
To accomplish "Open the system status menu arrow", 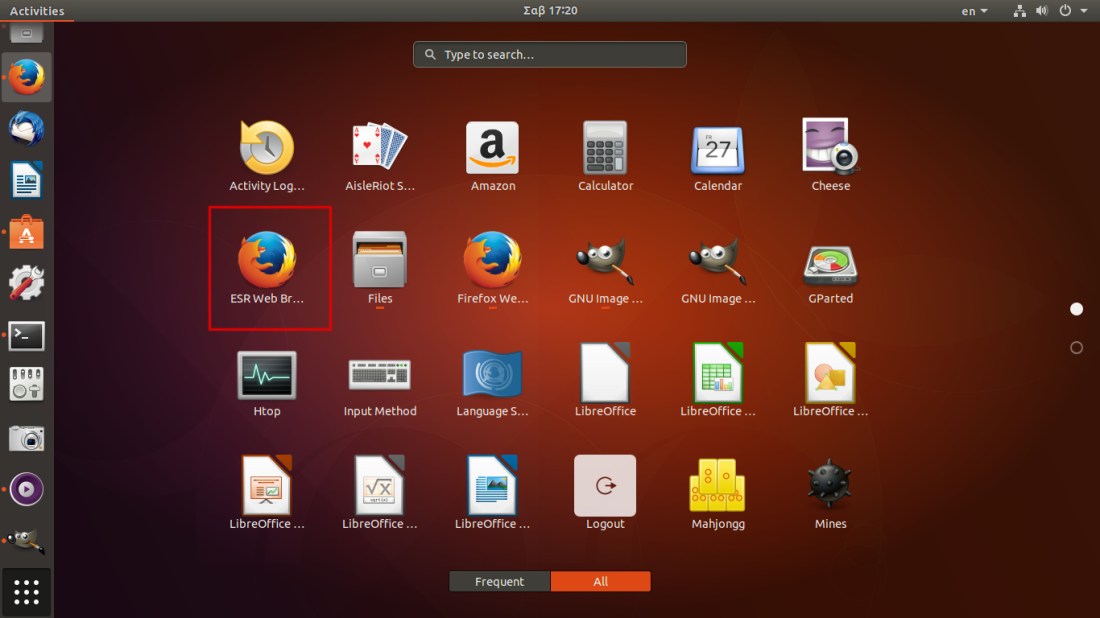I will [x=1083, y=11].
